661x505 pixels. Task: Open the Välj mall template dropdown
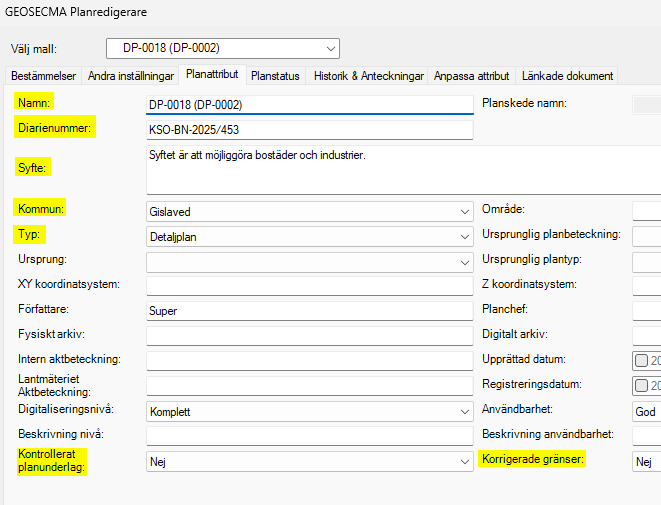click(x=222, y=48)
